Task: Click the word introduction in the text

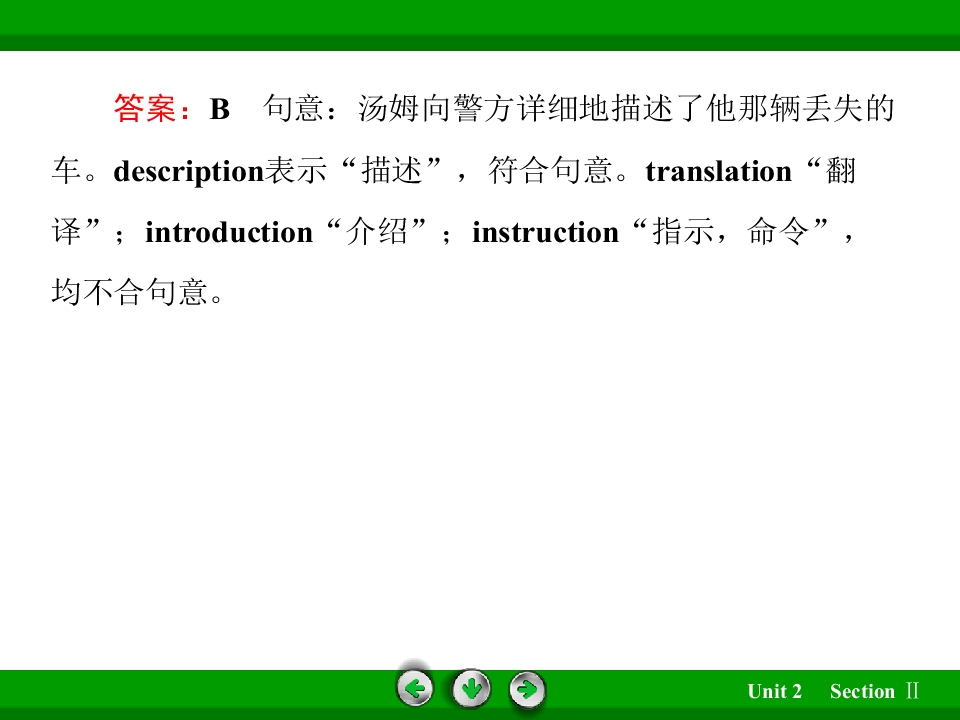Action: (229, 232)
